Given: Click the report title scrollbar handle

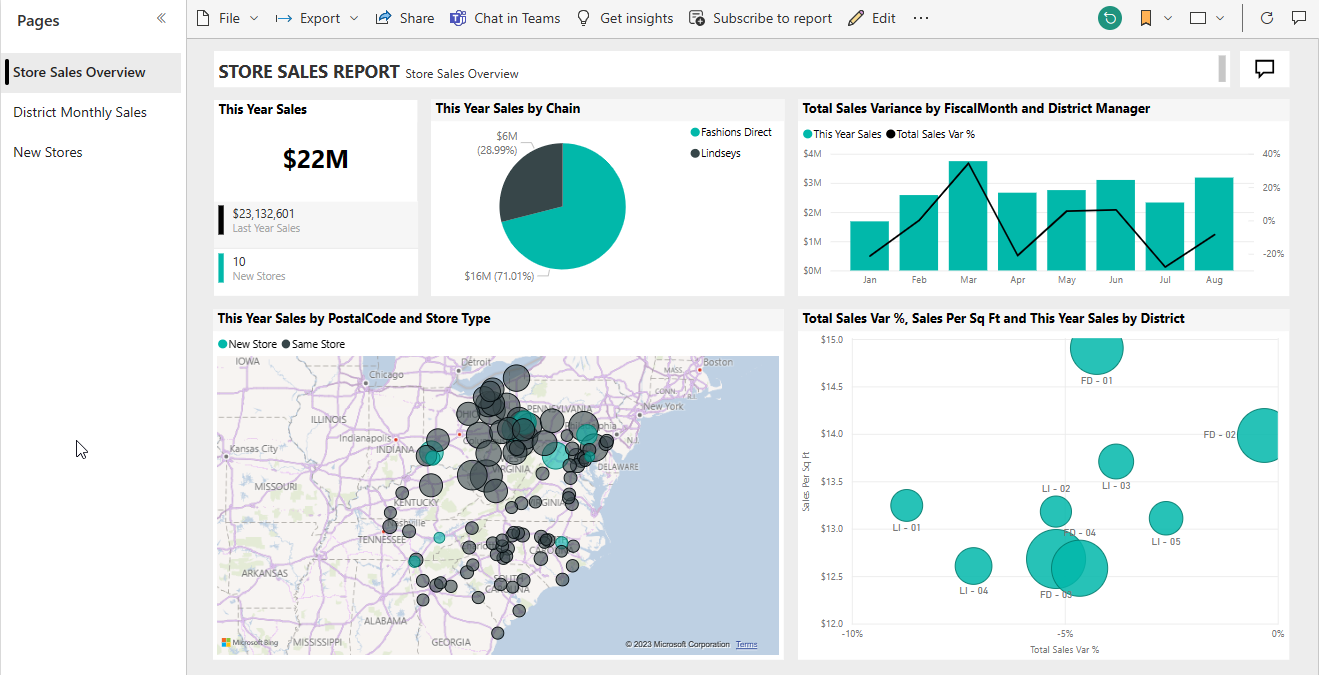Looking at the screenshot, I should pyautogui.click(x=1222, y=69).
